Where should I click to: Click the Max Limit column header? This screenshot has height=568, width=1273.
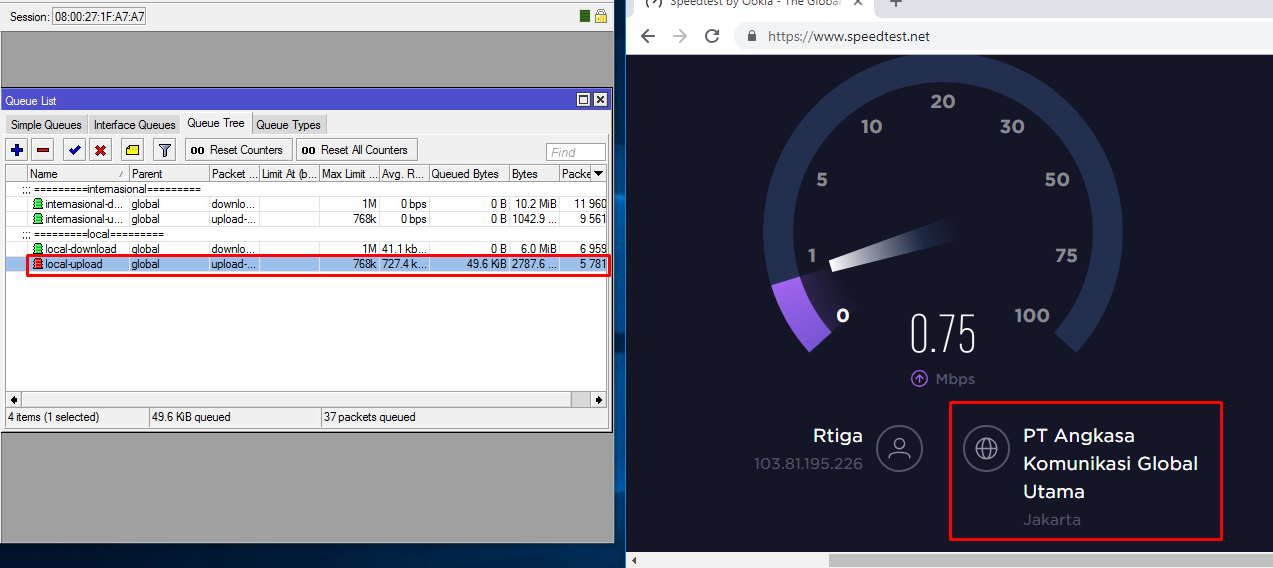point(349,174)
